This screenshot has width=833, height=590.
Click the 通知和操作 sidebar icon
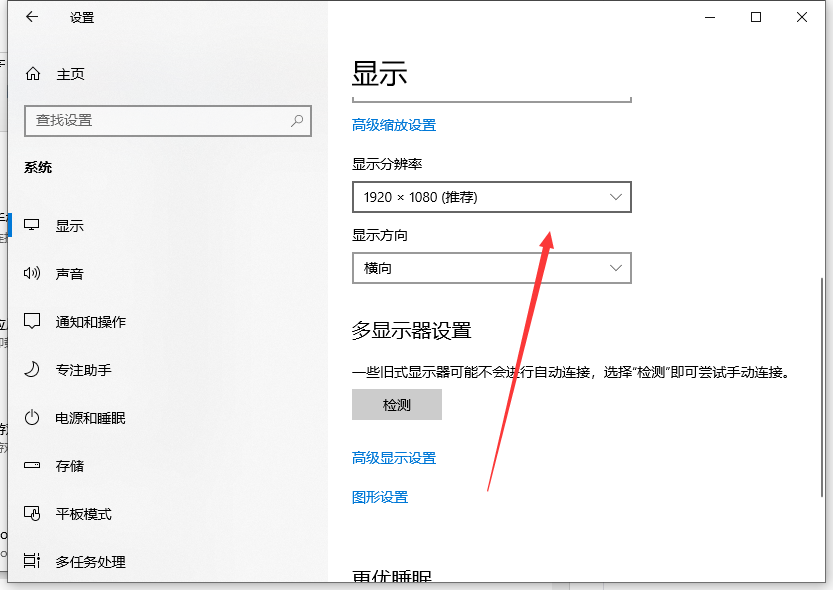[33, 321]
